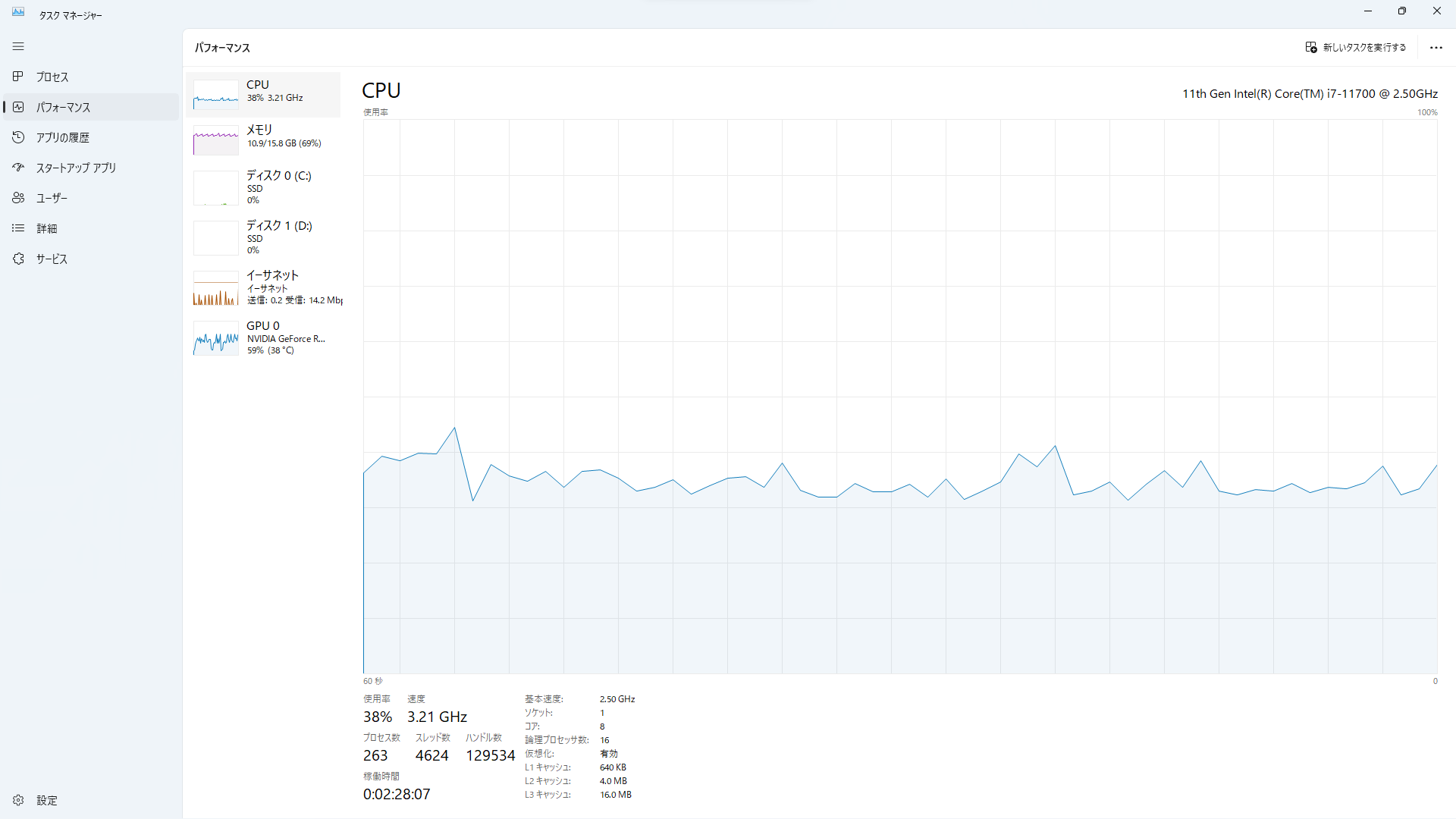Select the メモリ performance entry
Viewport: 1456px width, 819px height.
coord(263,140)
